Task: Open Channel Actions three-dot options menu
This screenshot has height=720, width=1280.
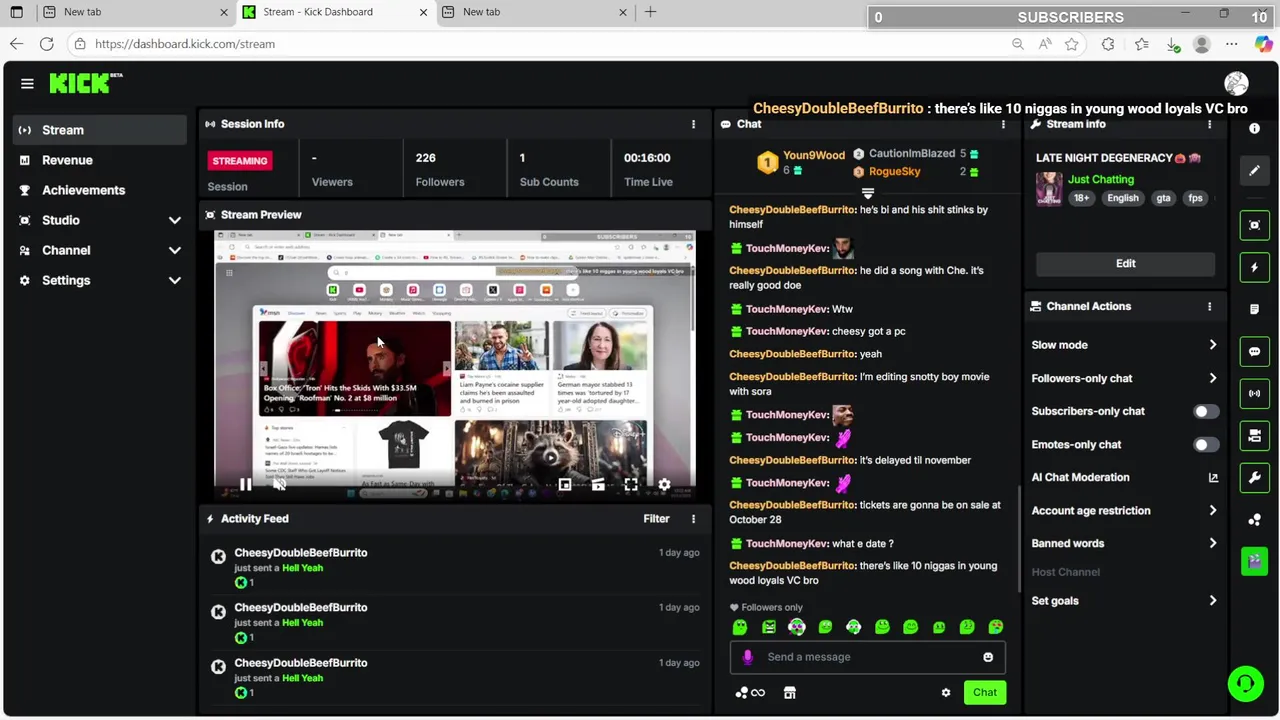Action: 1209,306
